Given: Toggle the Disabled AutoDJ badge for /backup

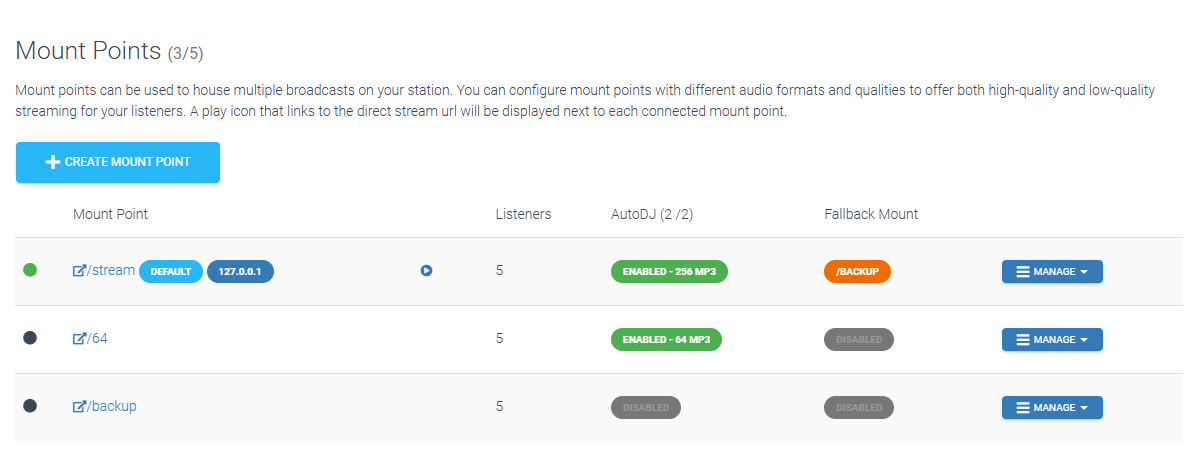Looking at the screenshot, I should click(645, 407).
